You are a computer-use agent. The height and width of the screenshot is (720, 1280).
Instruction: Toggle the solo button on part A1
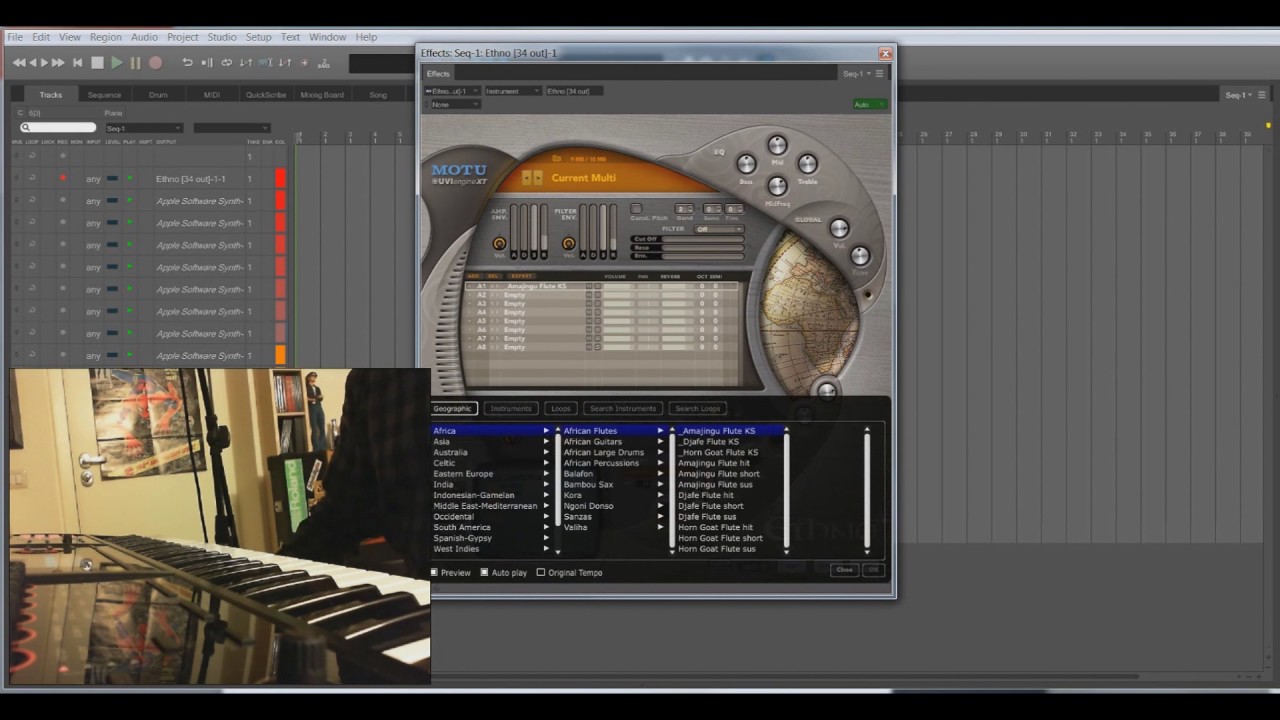tap(597, 286)
